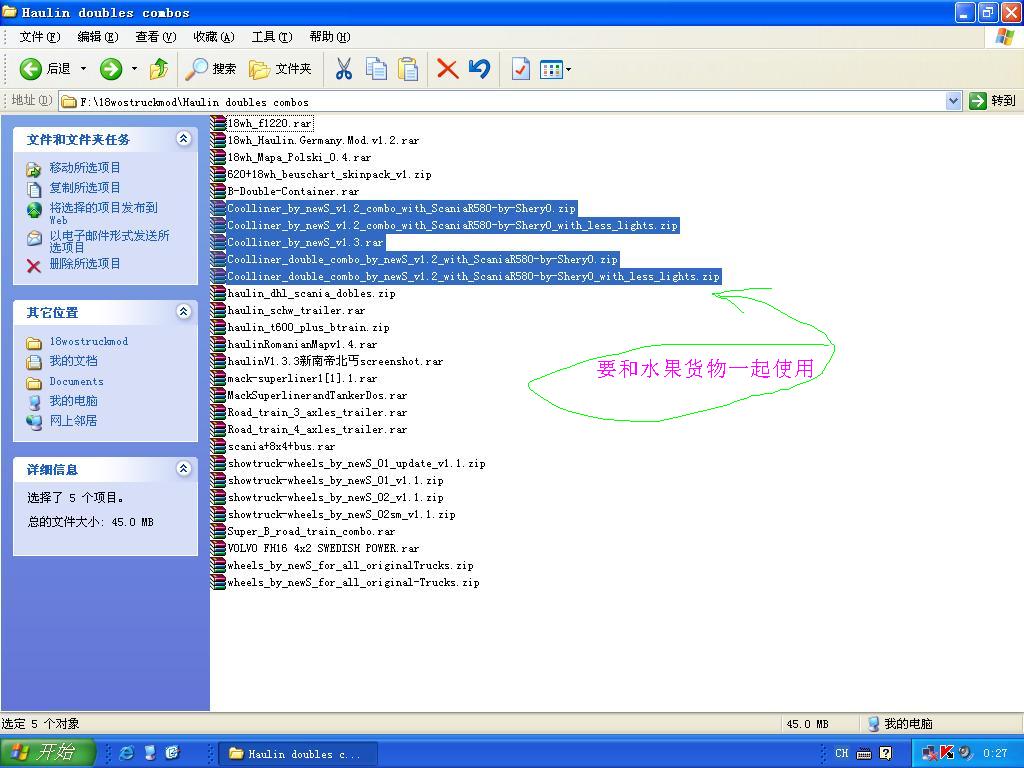Click the Undo arrow icon
The width and height of the screenshot is (1024, 768).
coord(480,69)
